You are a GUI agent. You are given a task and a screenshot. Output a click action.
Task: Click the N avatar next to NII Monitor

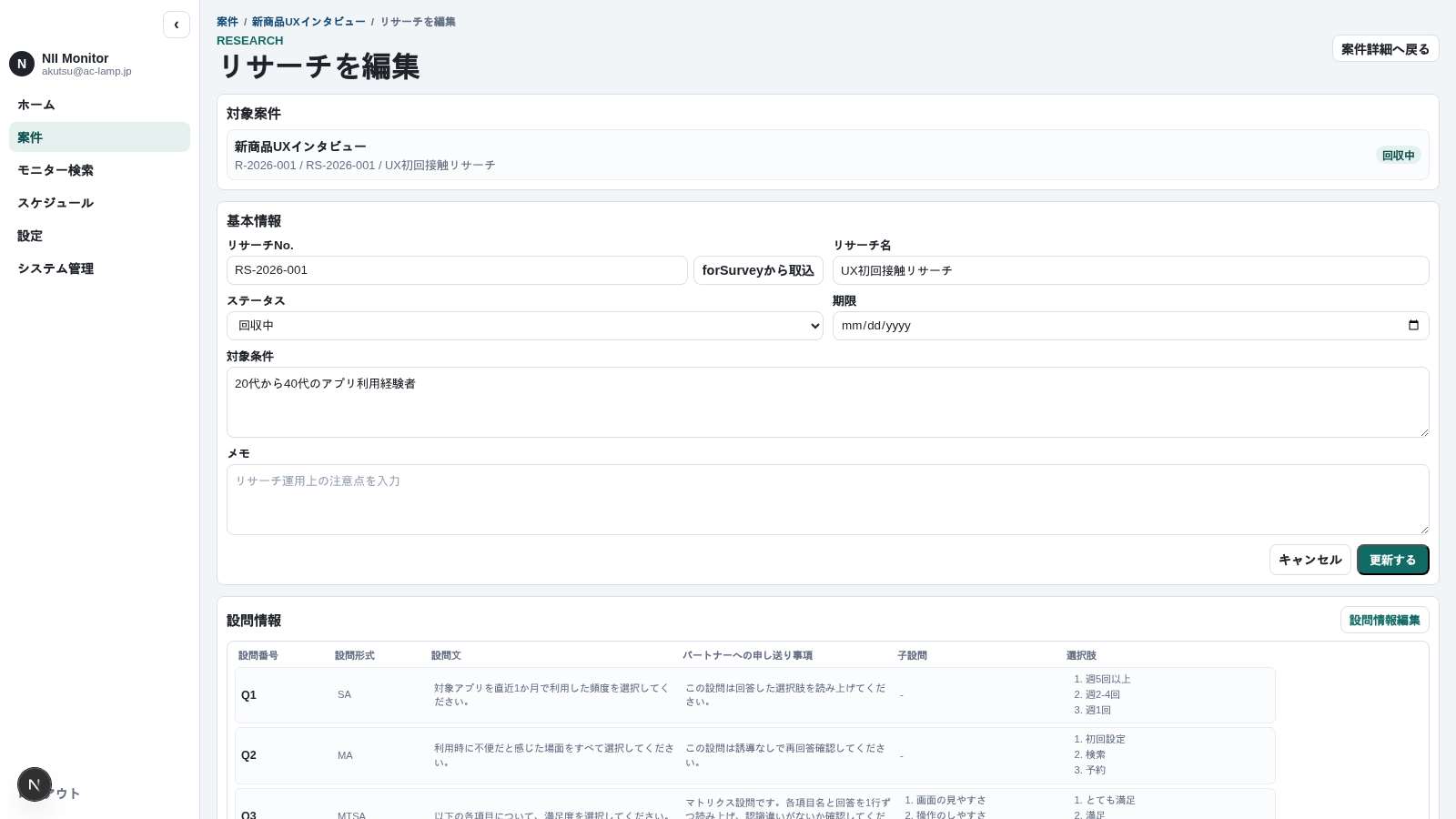pyautogui.click(x=22, y=64)
